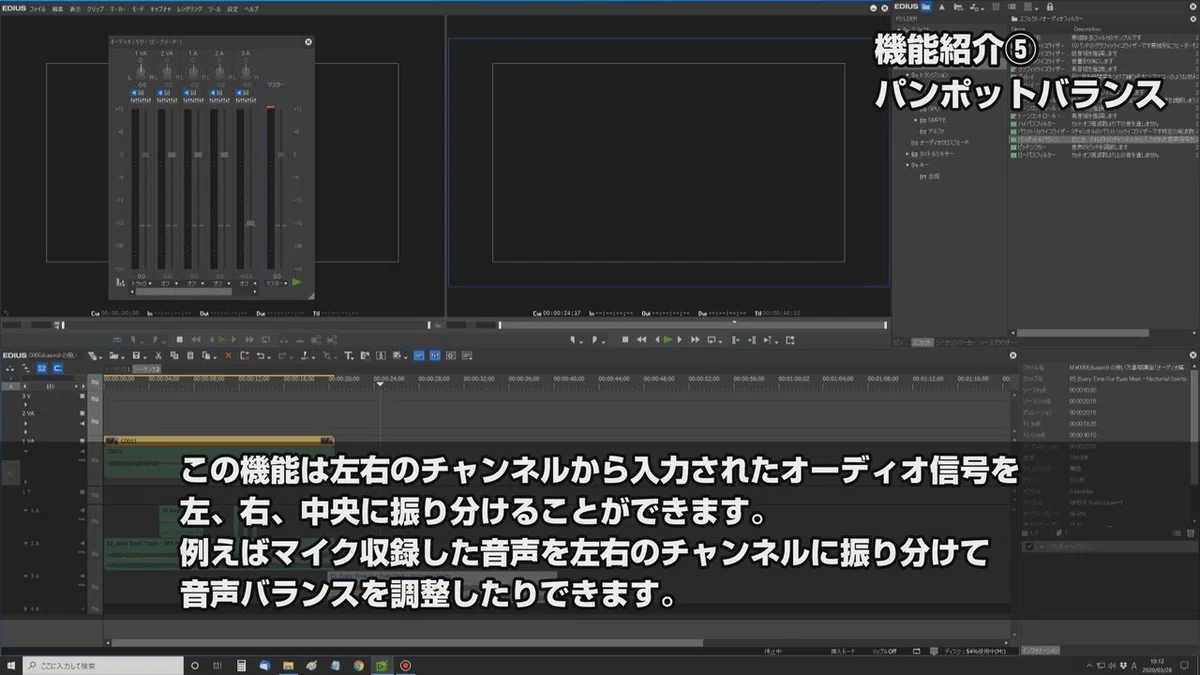This screenshot has height=675, width=1200.
Task: Click the undo icon
Action: pos(260,355)
